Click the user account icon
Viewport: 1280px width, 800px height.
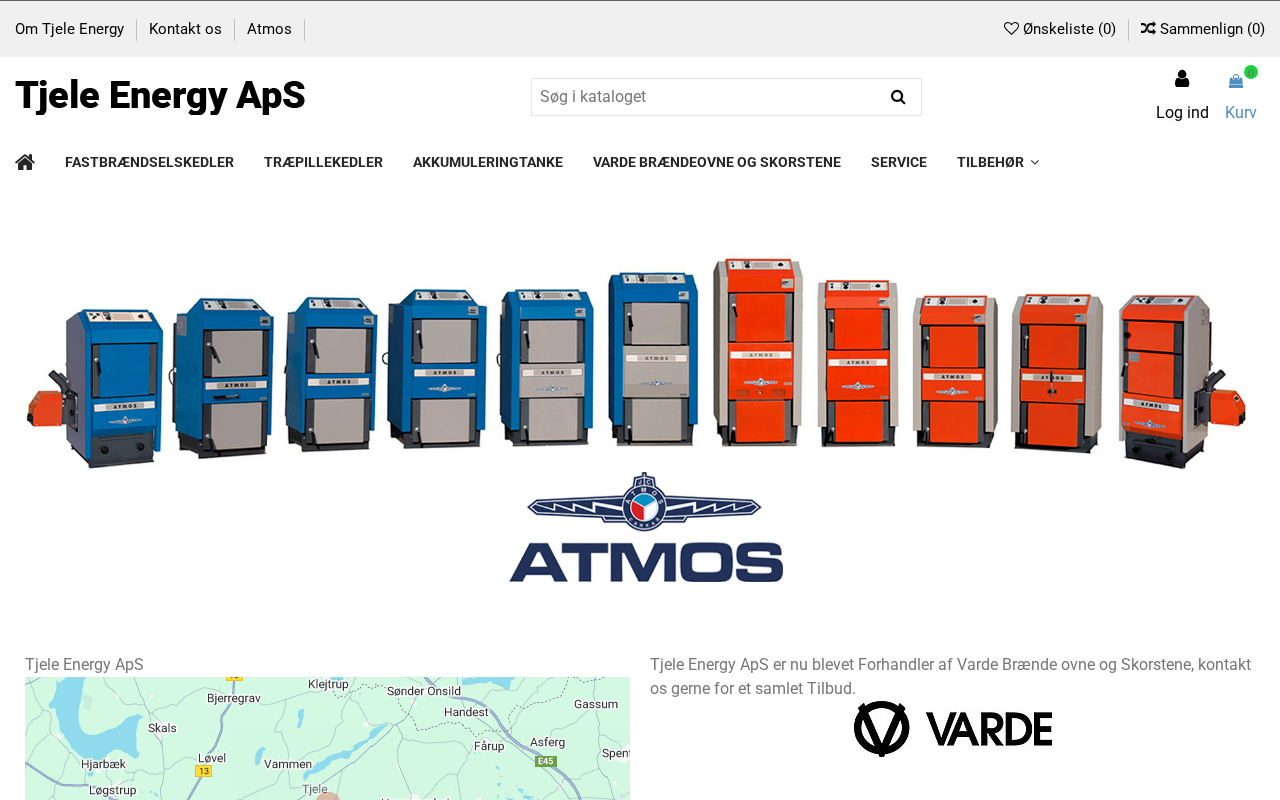(x=1182, y=79)
